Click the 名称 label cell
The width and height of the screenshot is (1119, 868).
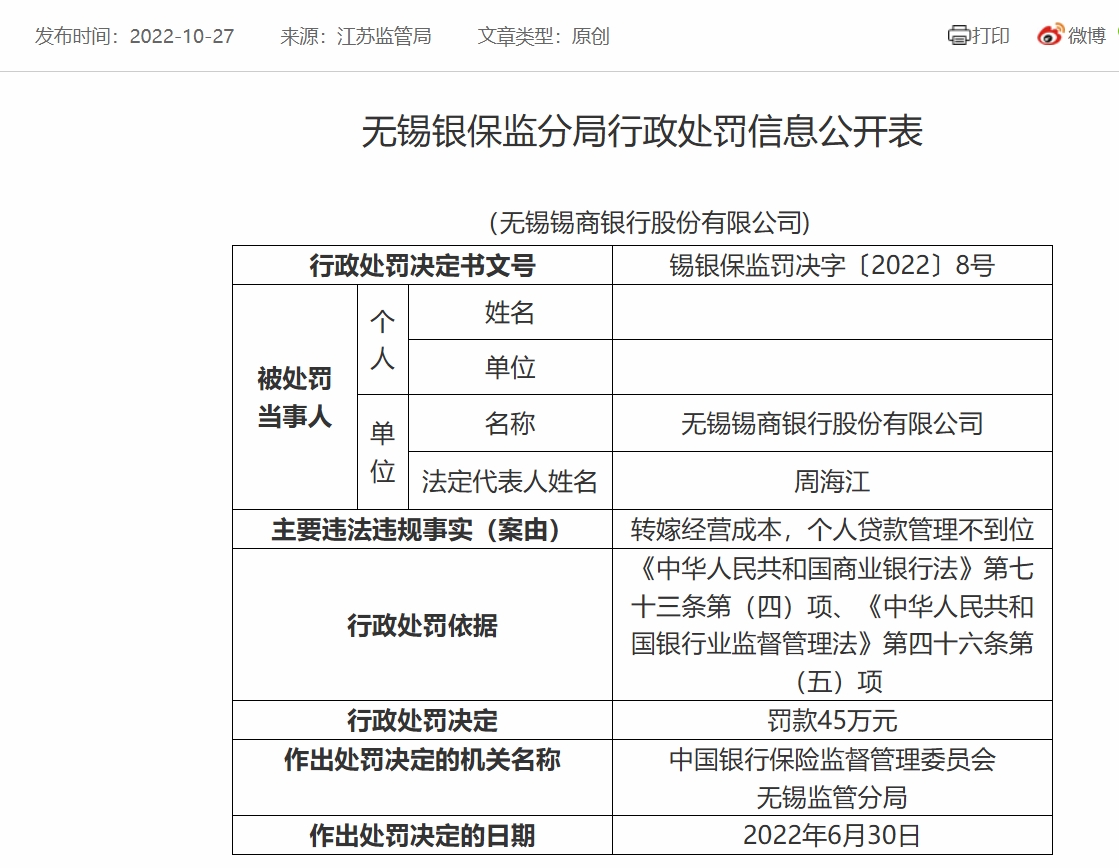coord(510,423)
